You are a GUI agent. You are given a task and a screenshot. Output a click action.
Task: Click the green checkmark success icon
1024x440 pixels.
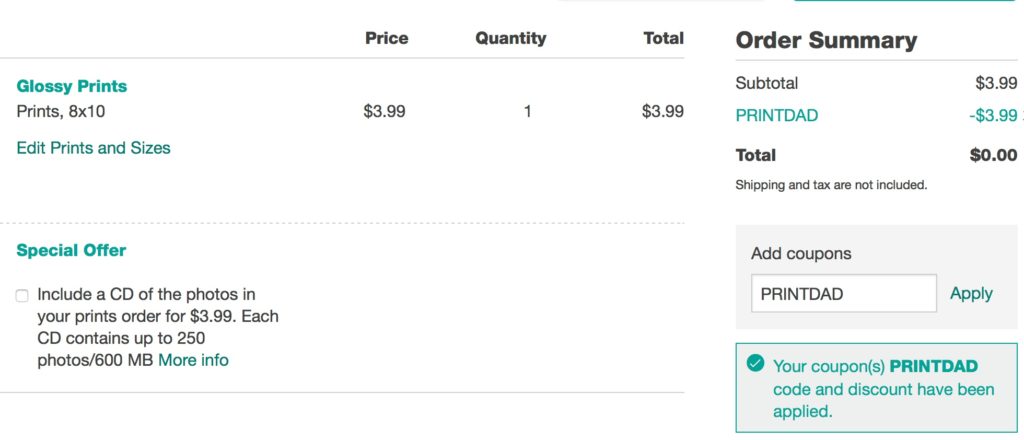point(755,363)
